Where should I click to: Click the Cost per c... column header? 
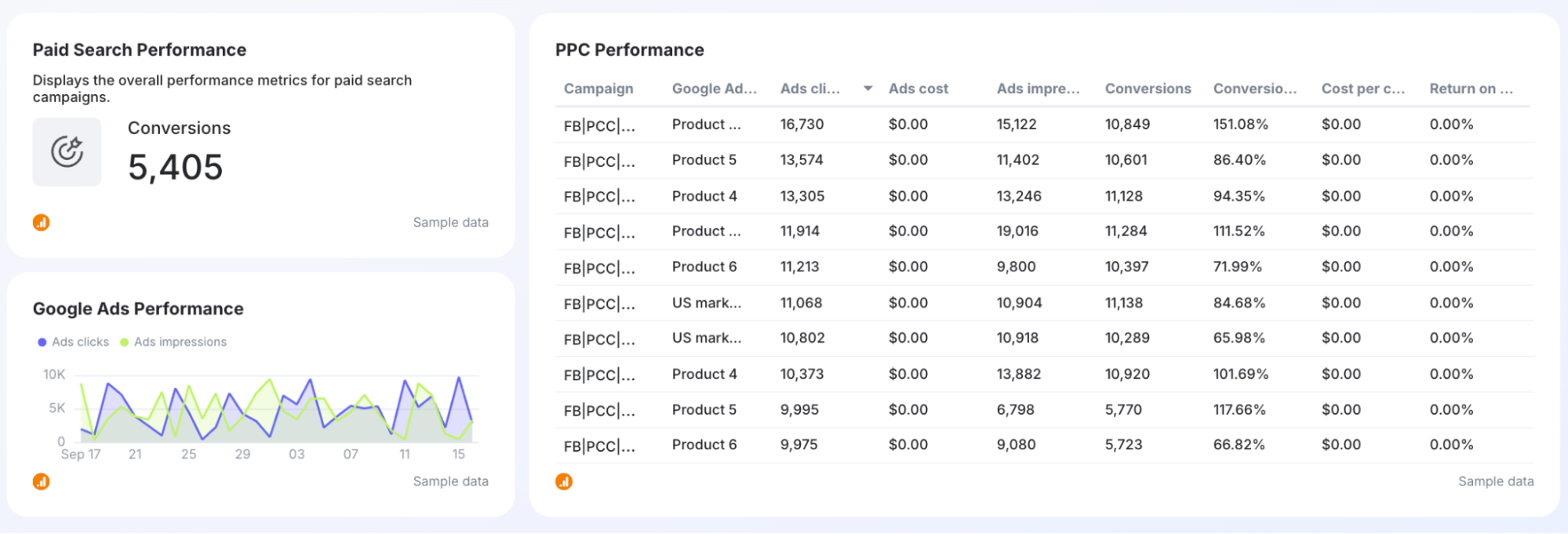(1362, 89)
